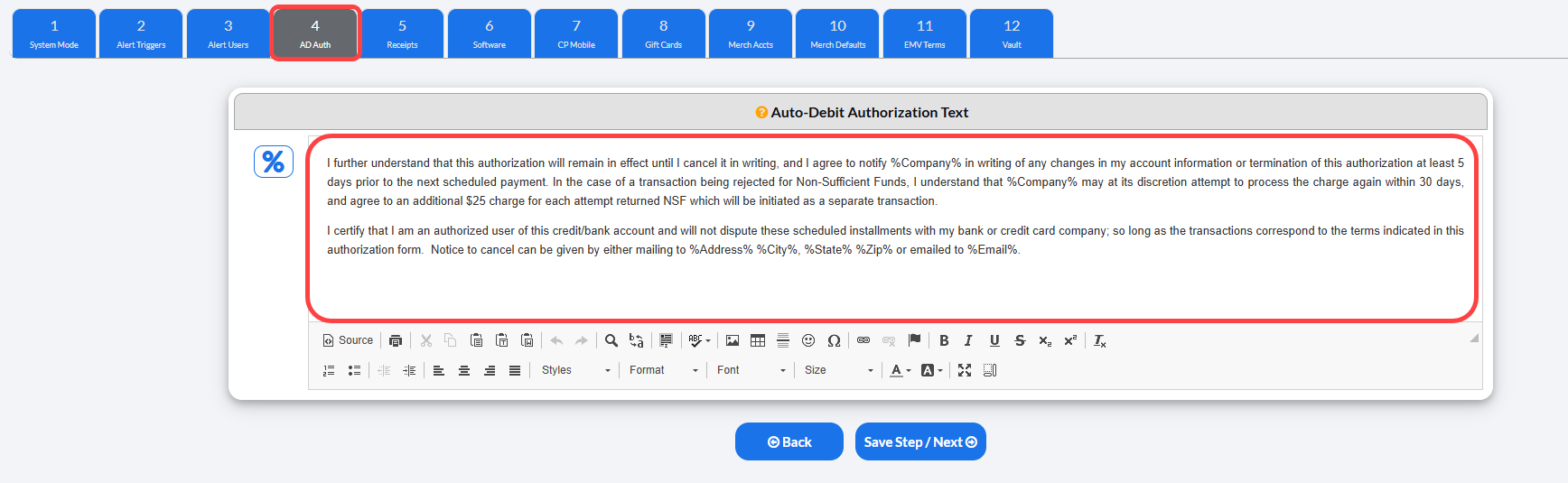
Task: Toggle superscript formatting
Action: 1070,340
